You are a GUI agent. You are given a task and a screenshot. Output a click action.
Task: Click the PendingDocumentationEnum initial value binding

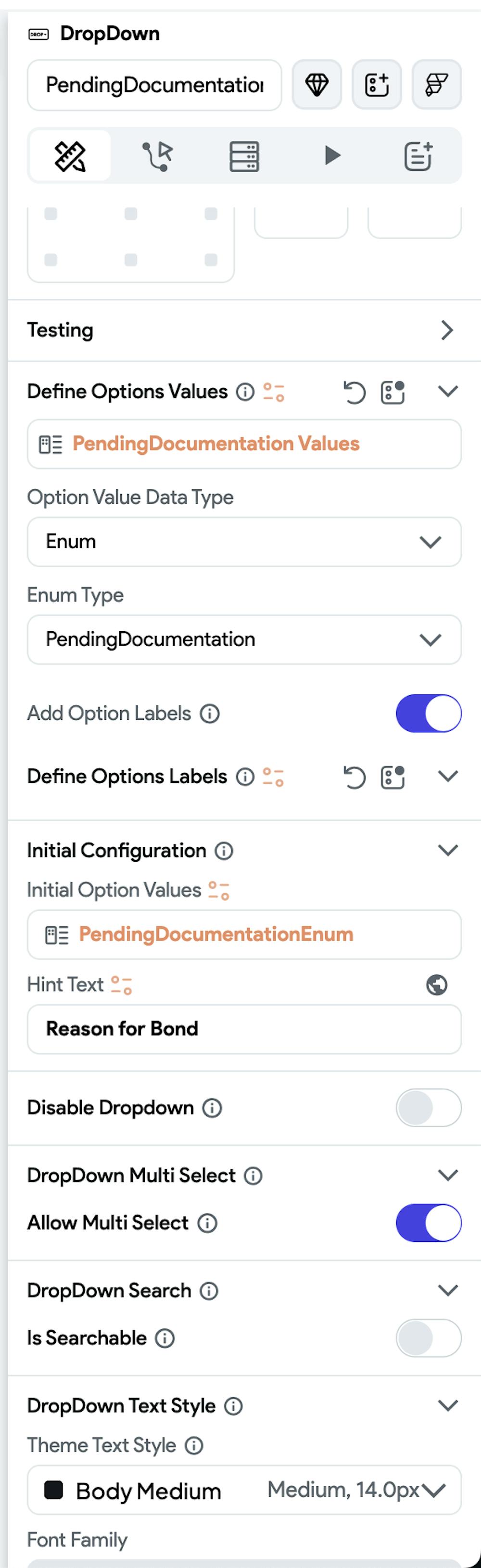244,934
